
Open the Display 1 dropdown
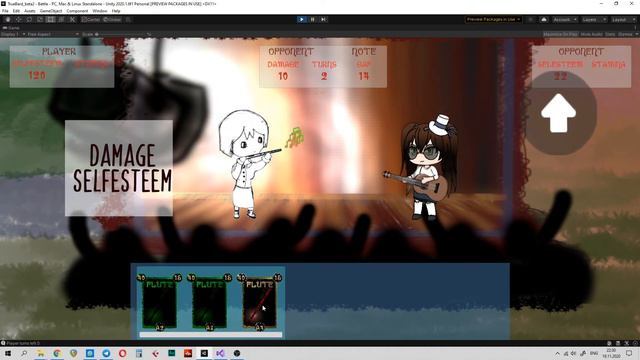13,34
